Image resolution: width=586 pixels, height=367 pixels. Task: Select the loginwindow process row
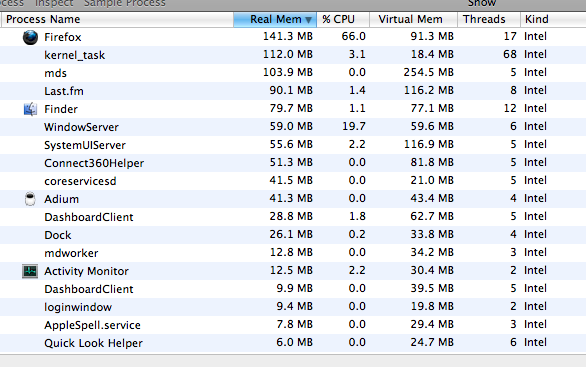click(293, 307)
